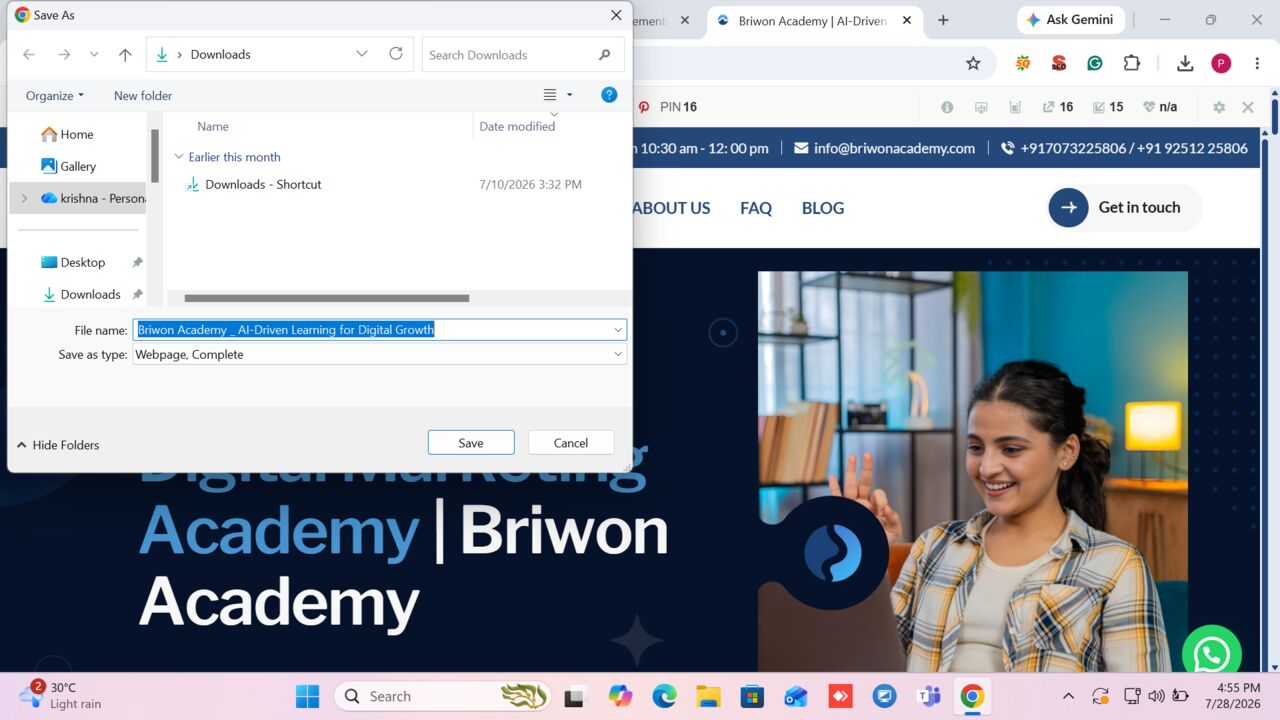This screenshot has width=1280, height=720.
Task: Switch to the Briwon Academy tab
Action: [815, 20]
